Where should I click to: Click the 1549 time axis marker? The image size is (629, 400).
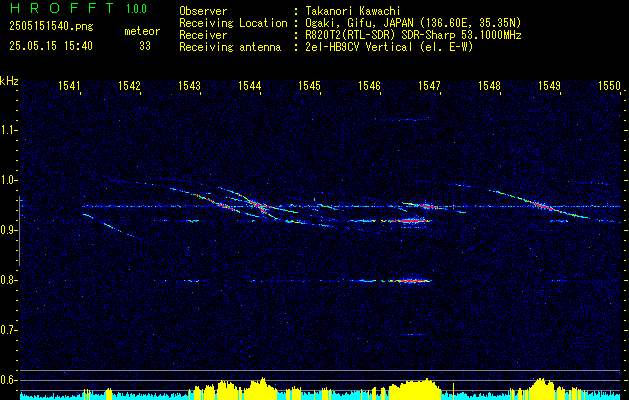(549, 85)
